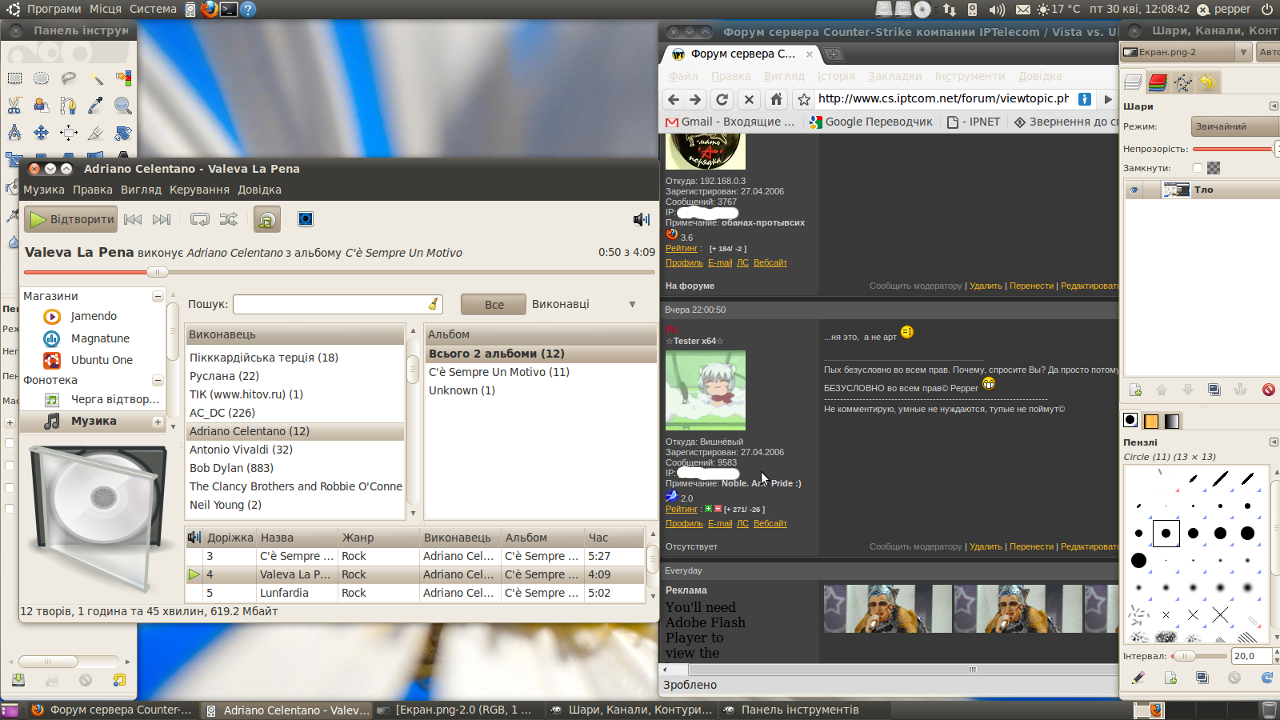Screen dimensions: 1280x720
Task: Open Режим Звичайний mode dropdown
Action: pyautogui.click(x=1235, y=127)
